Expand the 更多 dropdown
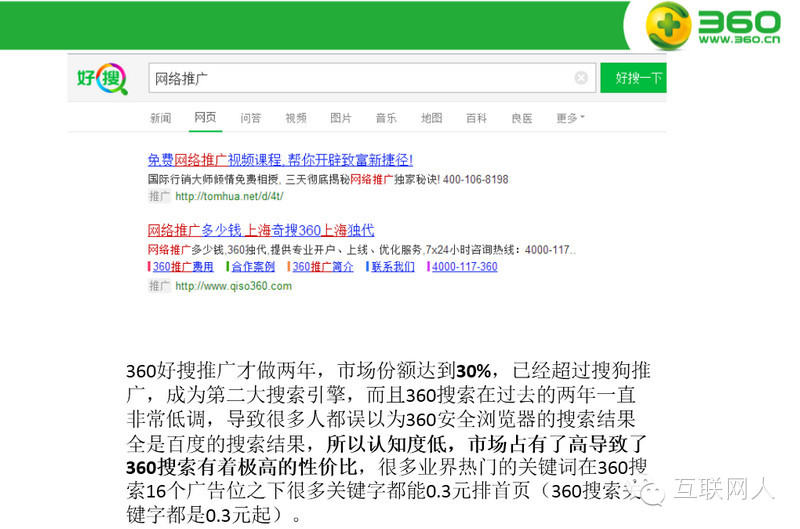This screenshot has height=529, width=800. 570,118
